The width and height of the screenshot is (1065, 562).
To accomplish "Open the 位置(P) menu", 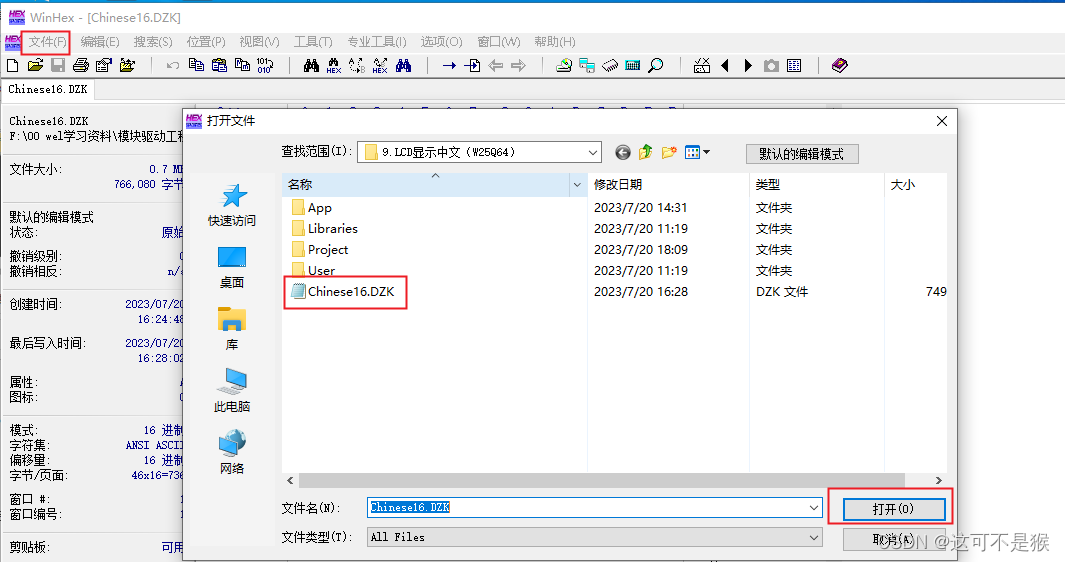I will click(206, 41).
